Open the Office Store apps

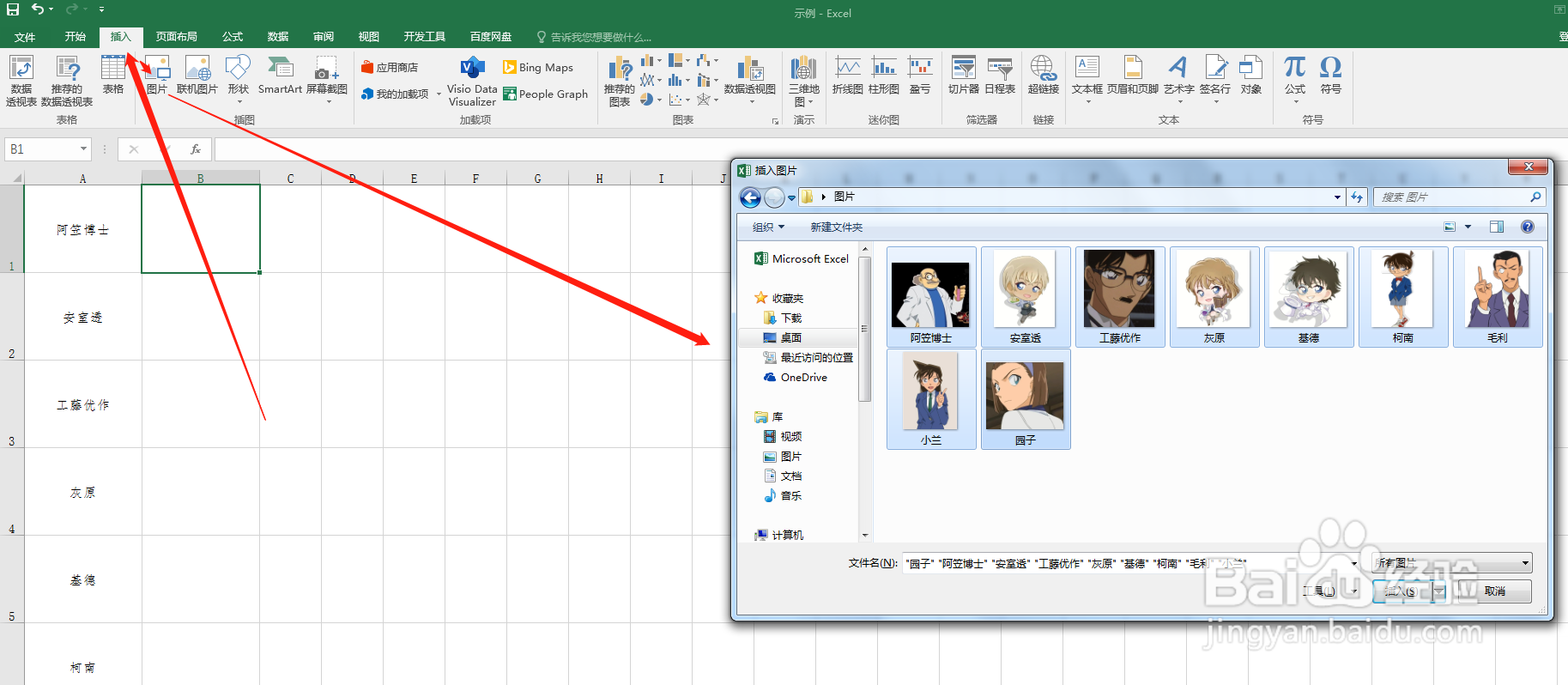click(x=390, y=67)
